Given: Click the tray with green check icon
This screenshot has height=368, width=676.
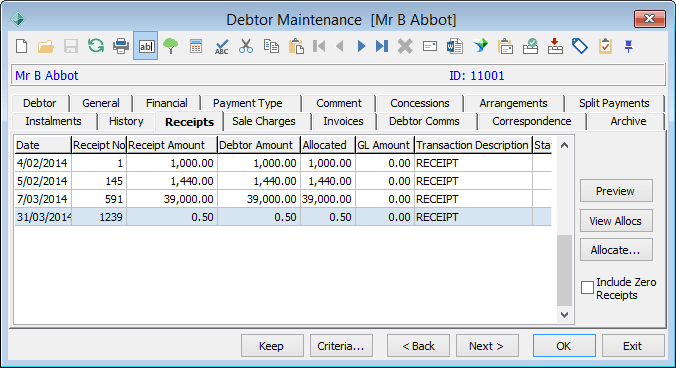Looking at the screenshot, I should [x=530, y=46].
